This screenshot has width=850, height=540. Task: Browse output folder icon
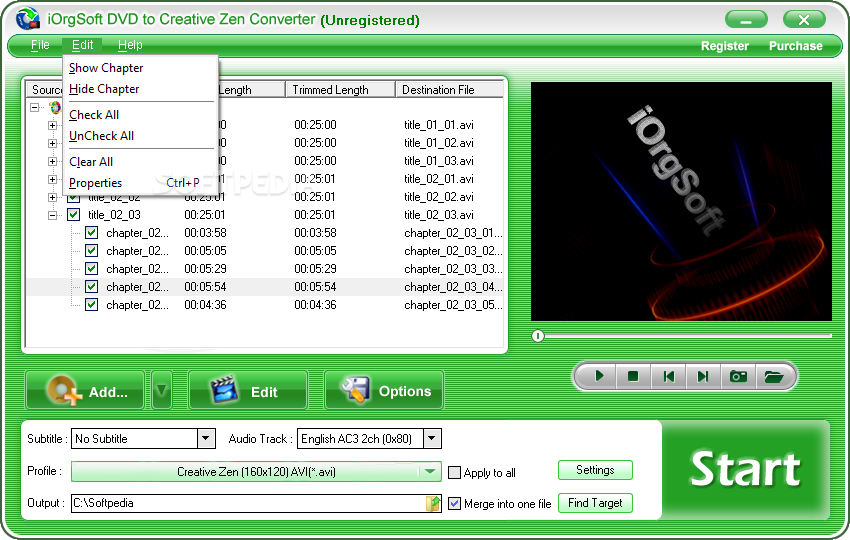(x=433, y=503)
